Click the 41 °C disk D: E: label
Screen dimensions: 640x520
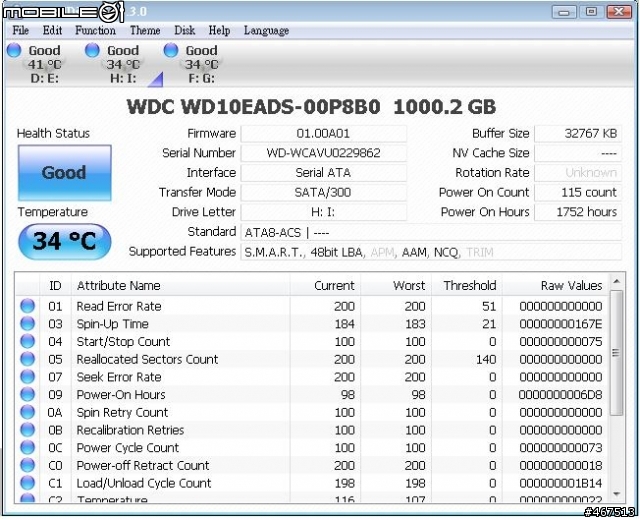pyautogui.click(x=44, y=64)
